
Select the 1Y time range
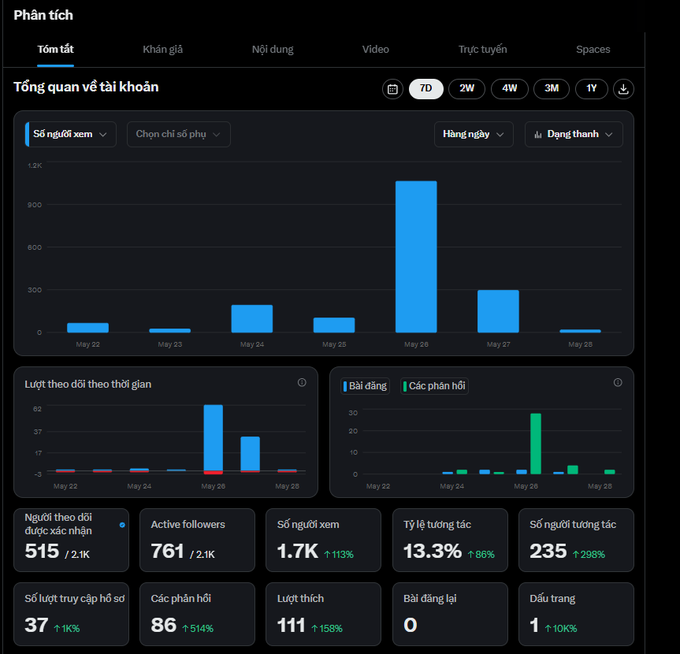592,89
